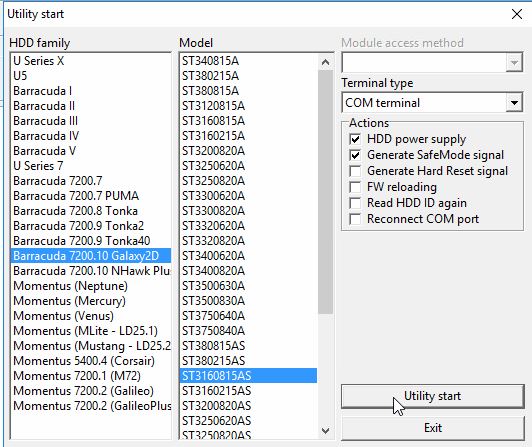Select model ST3400620A
The width and height of the screenshot is (532, 447).
[x=249, y=256]
